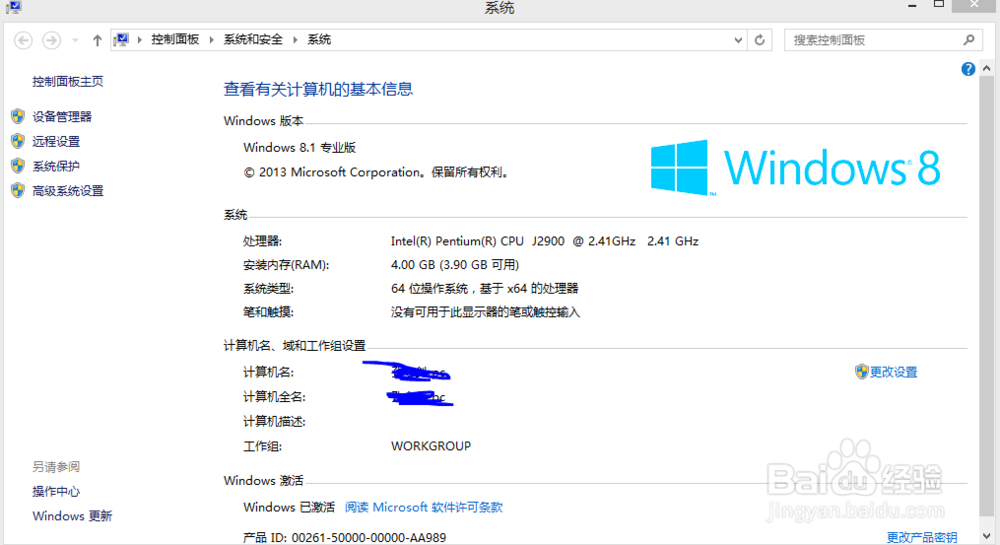Click 更改产品密钥 link
This screenshot has height=545, width=1000.
pyautogui.click(x=922, y=537)
